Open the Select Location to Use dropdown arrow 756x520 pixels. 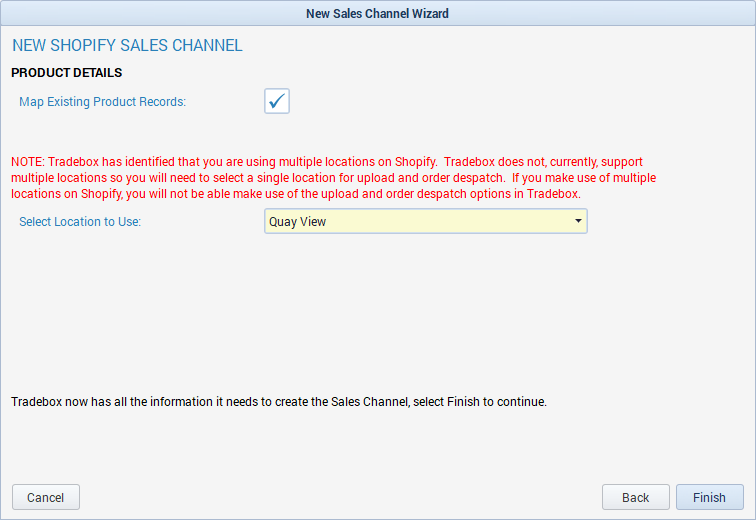[x=578, y=221]
